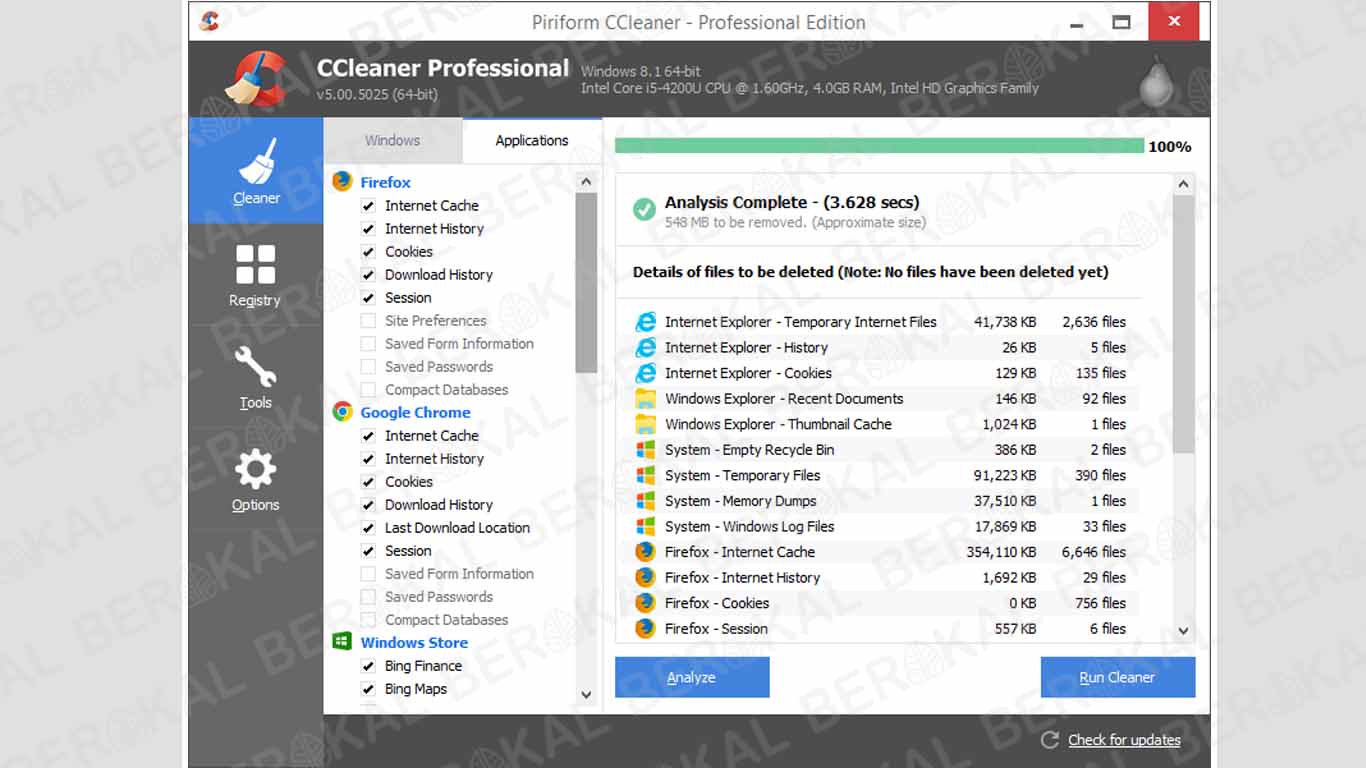1366x768 pixels.
Task: Select the Firefox group heading
Action: click(386, 182)
